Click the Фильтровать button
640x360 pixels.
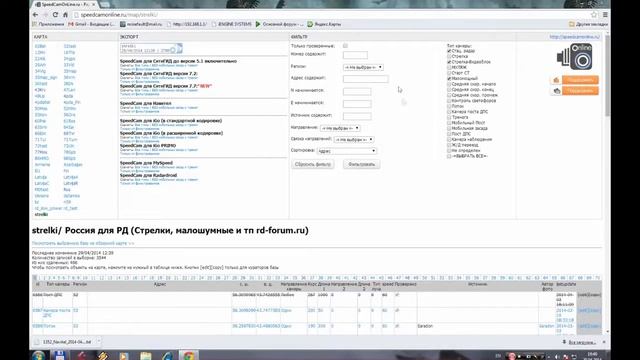coord(361,164)
